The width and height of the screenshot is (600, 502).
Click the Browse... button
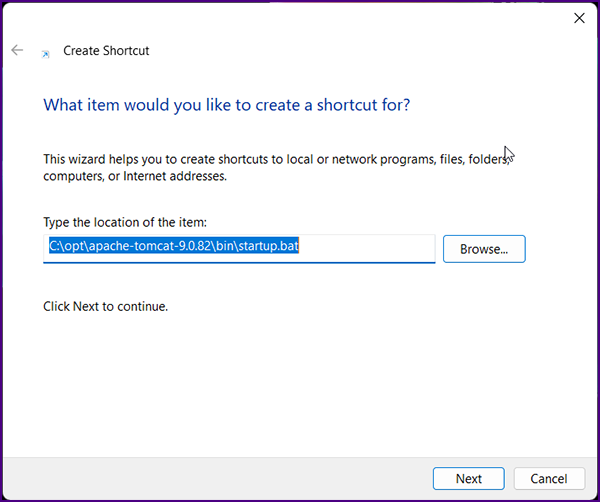pos(484,249)
